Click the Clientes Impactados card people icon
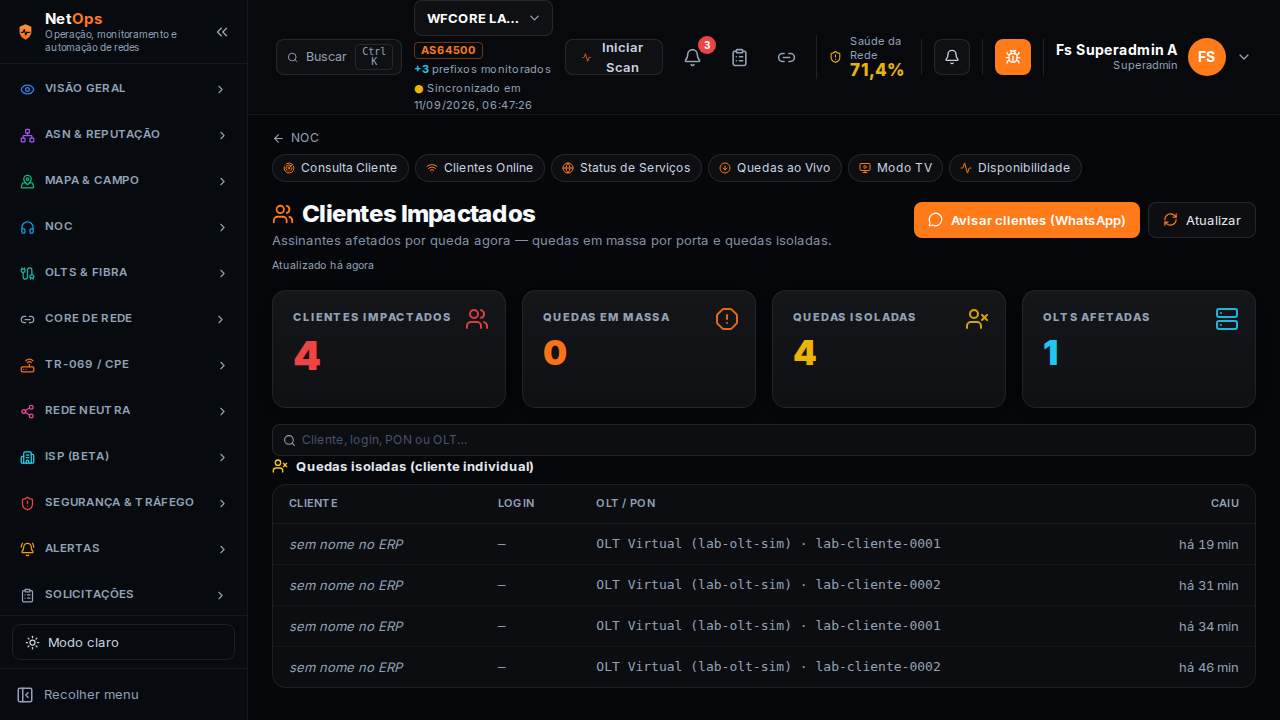Viewport: 1280px width, 720px height. [x=477, y=319]
